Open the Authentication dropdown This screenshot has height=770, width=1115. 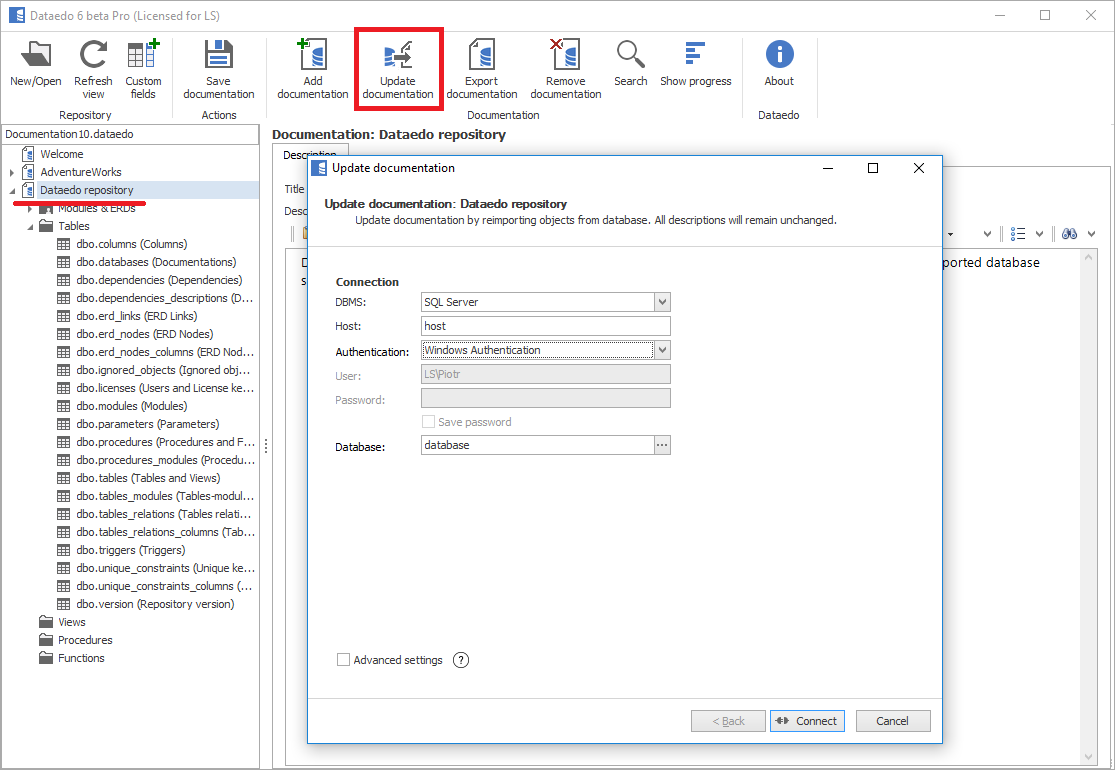click(x=661, y=350)
